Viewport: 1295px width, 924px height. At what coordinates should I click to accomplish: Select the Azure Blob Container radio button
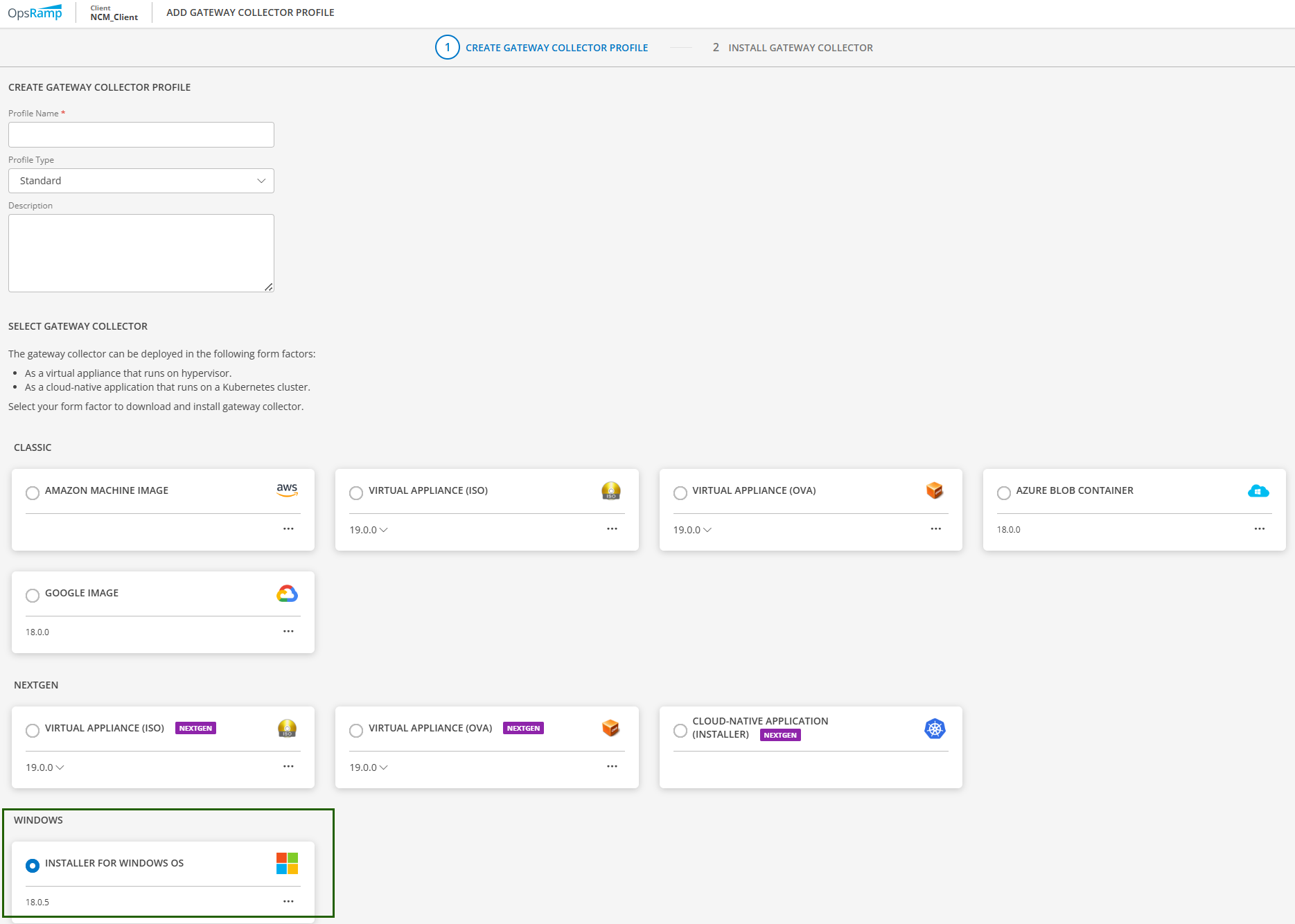[1003, 493]
